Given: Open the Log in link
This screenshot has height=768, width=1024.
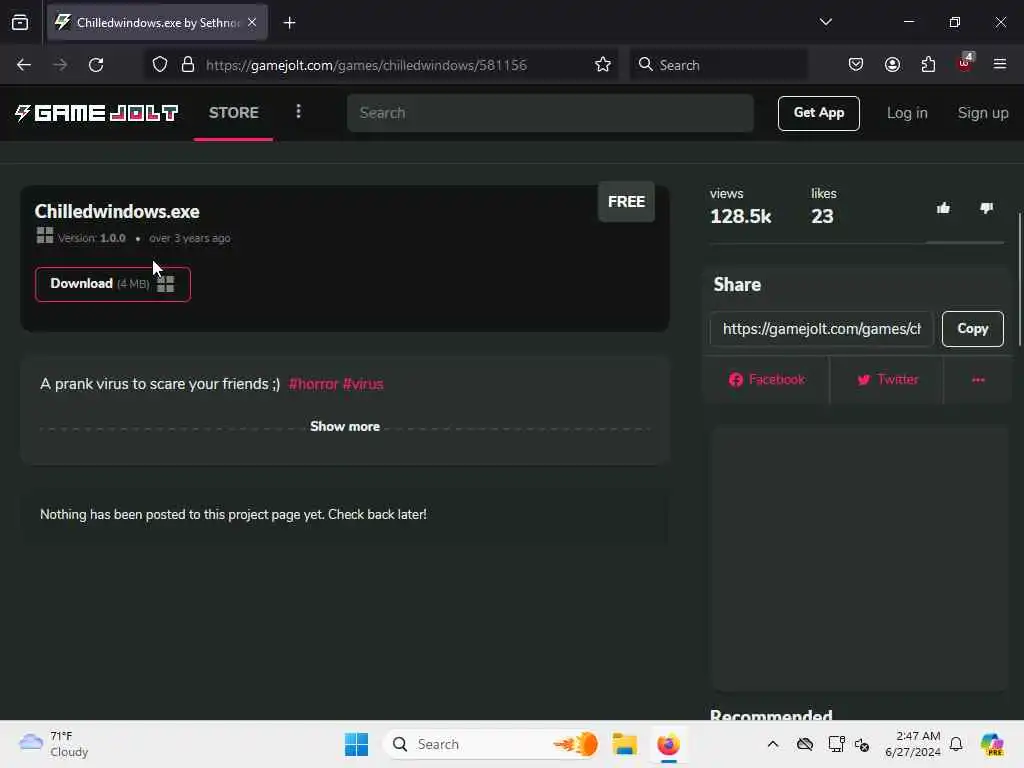Looking at the screenshot, I should [906, 113].
